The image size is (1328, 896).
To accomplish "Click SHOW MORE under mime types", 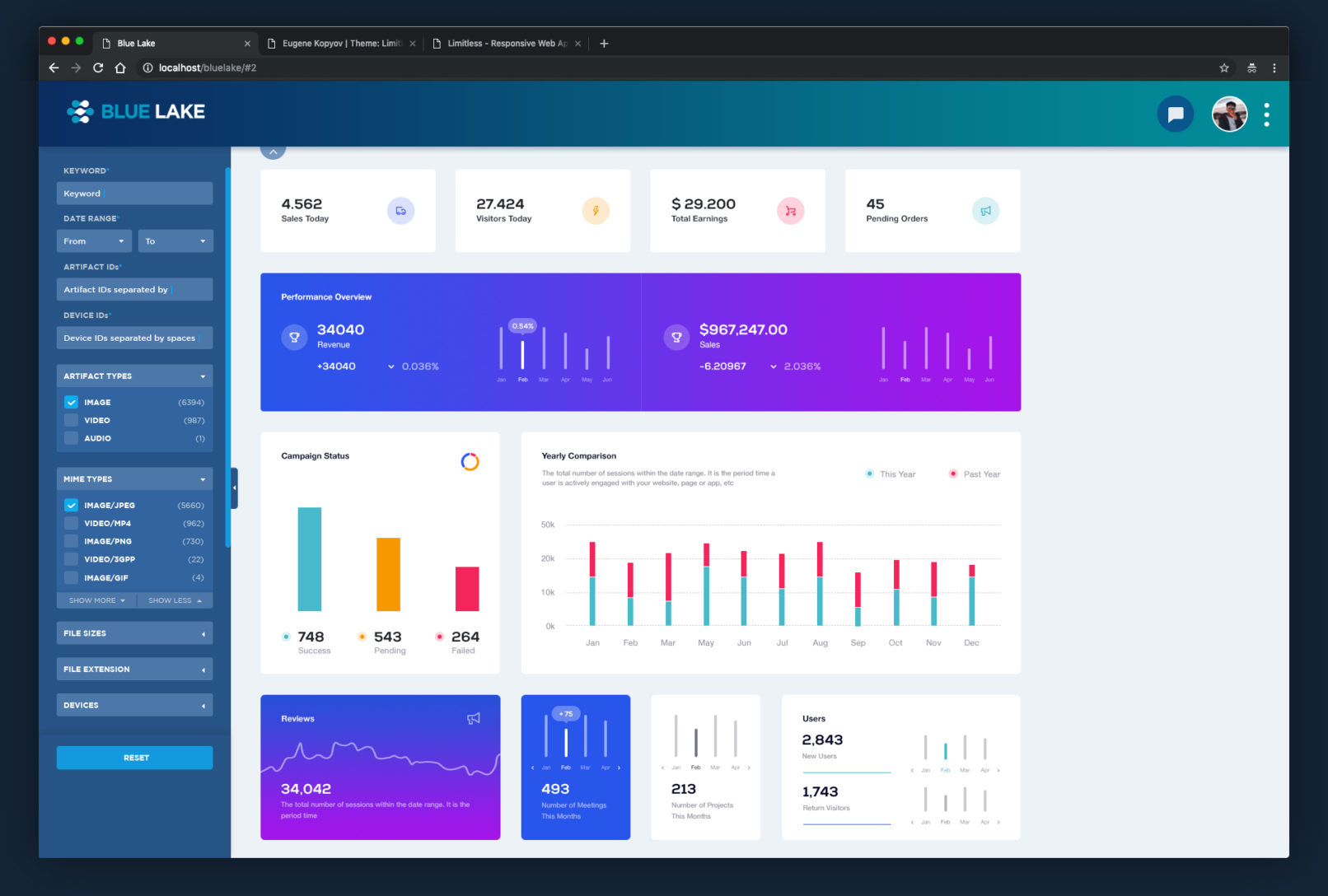I will tap(96, 600).
